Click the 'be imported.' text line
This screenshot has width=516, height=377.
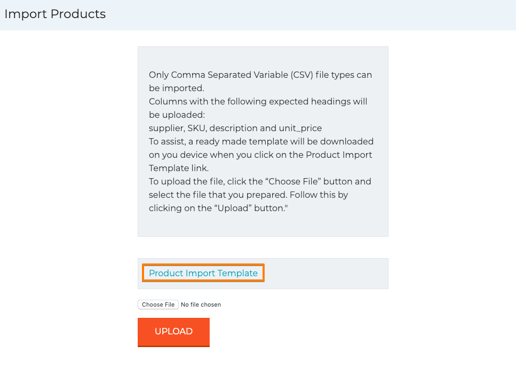(x=176, y=88)
